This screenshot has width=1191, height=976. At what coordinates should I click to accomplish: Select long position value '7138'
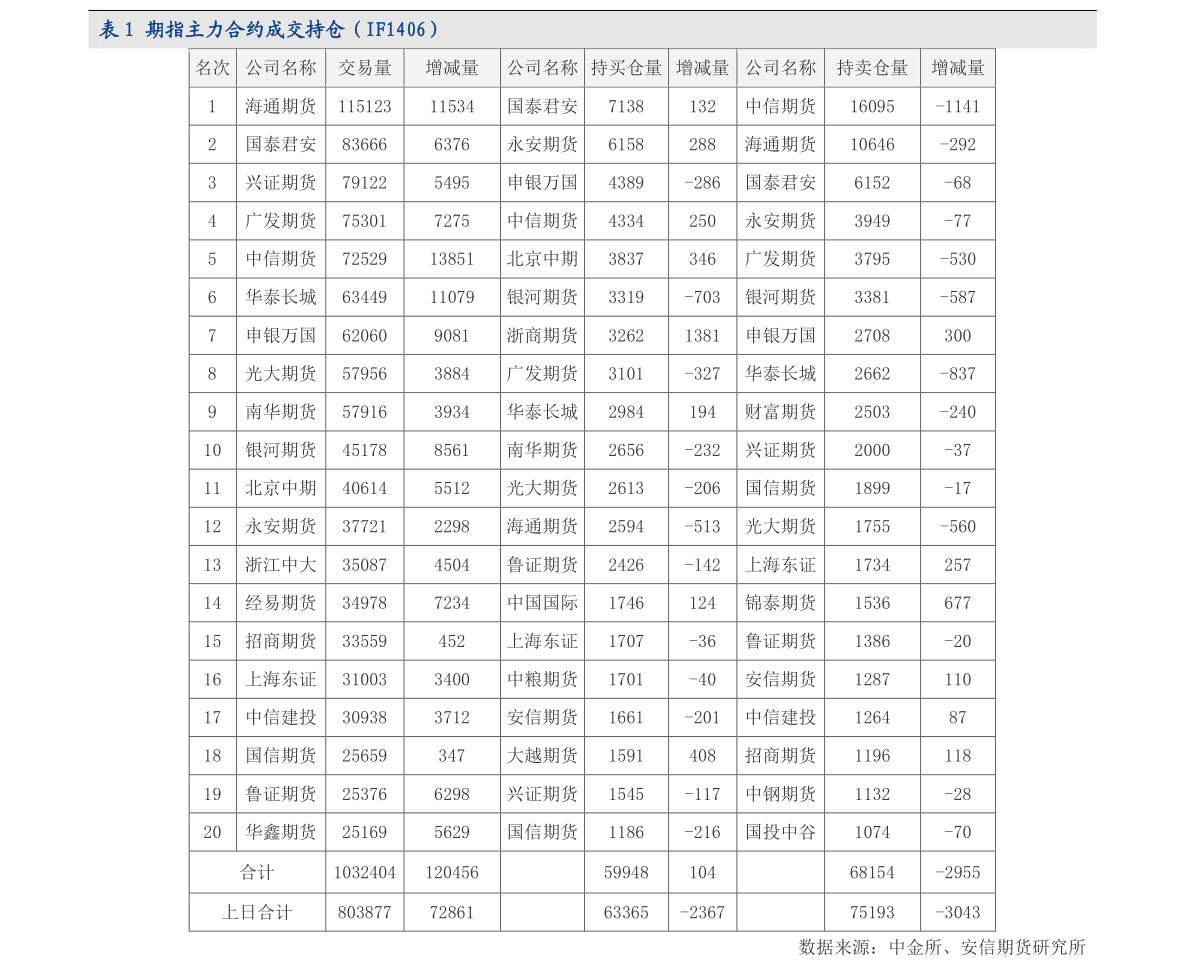[626, 106]
